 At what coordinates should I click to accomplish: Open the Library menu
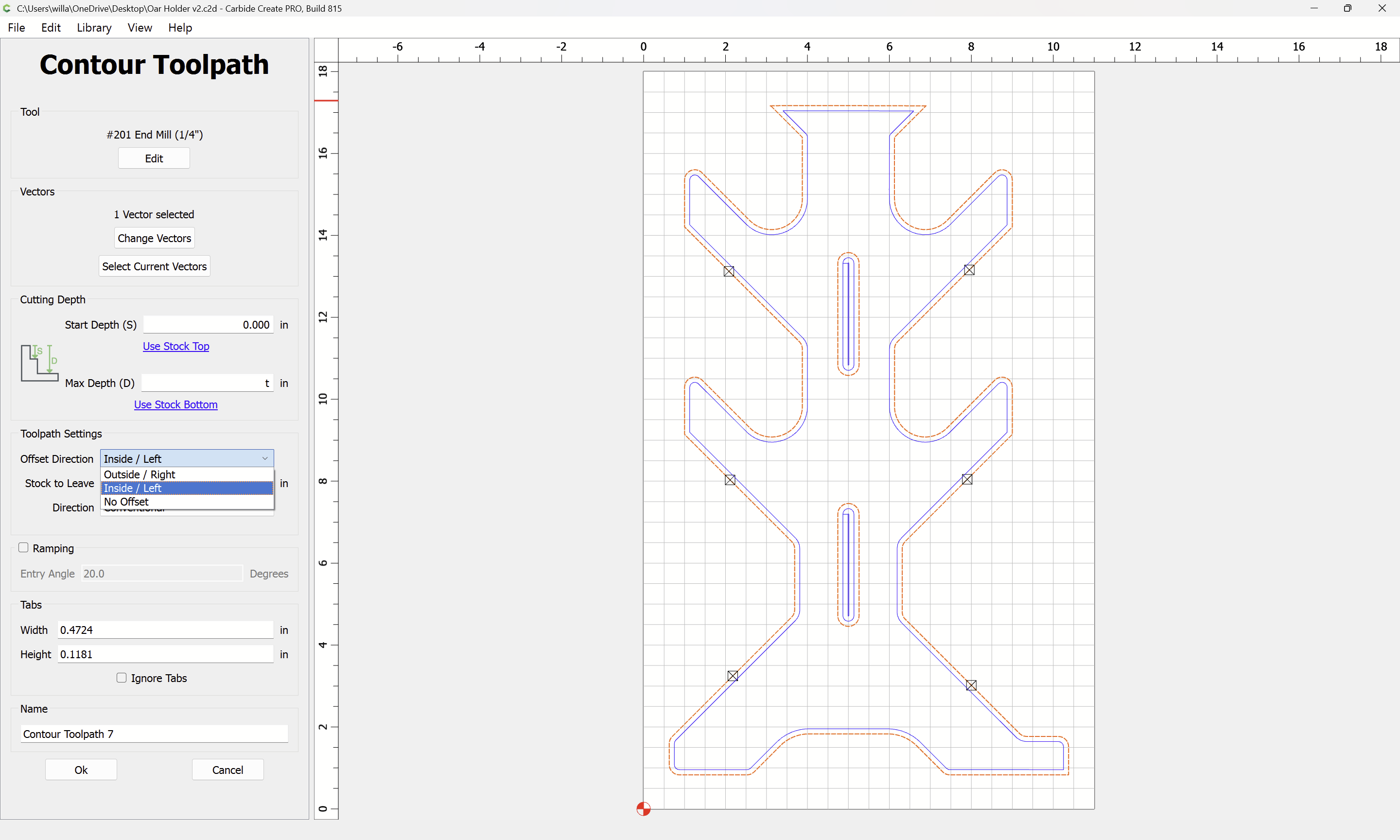pos(94,27)
